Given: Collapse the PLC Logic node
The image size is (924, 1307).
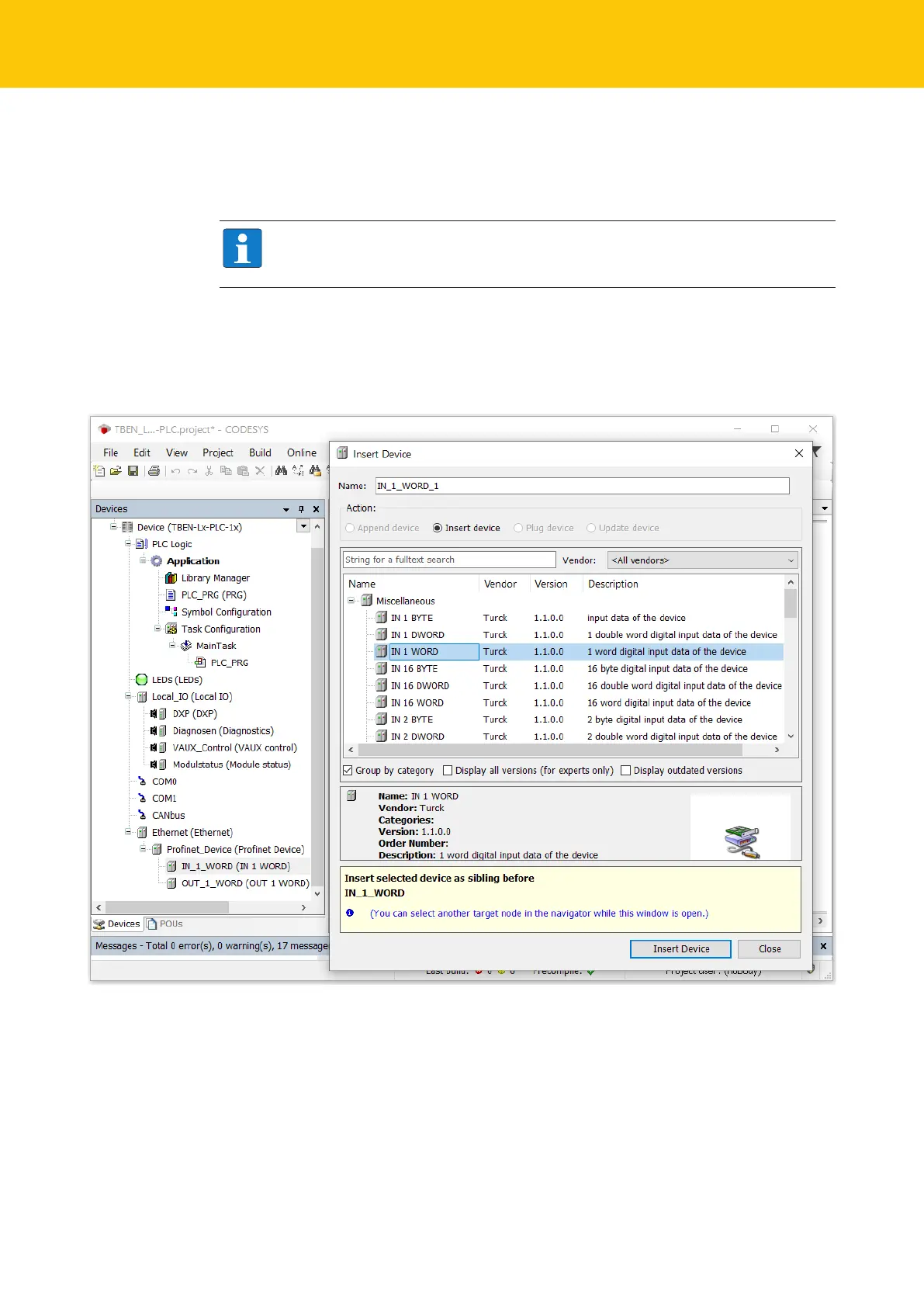Looking at the screenshot, I should tap(128, 544).
